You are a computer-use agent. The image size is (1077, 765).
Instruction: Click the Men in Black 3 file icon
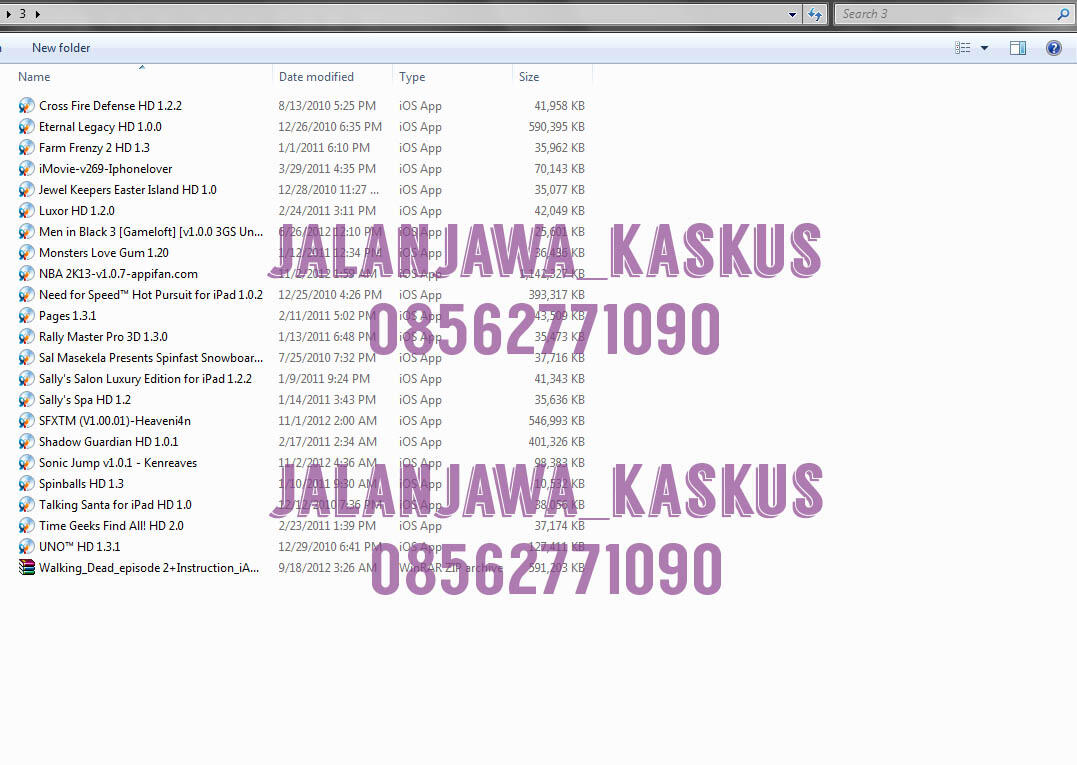click(26, 232)
